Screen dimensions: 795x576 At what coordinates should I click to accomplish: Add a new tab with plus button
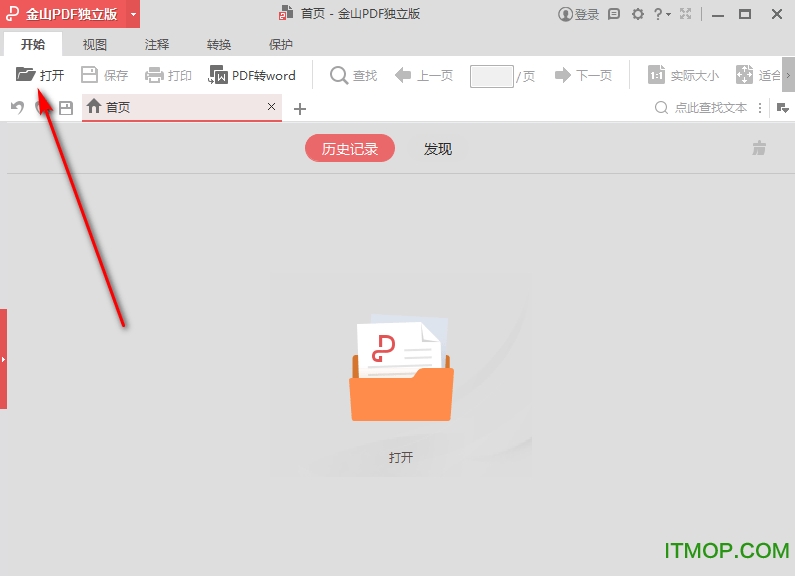[299, 108]
